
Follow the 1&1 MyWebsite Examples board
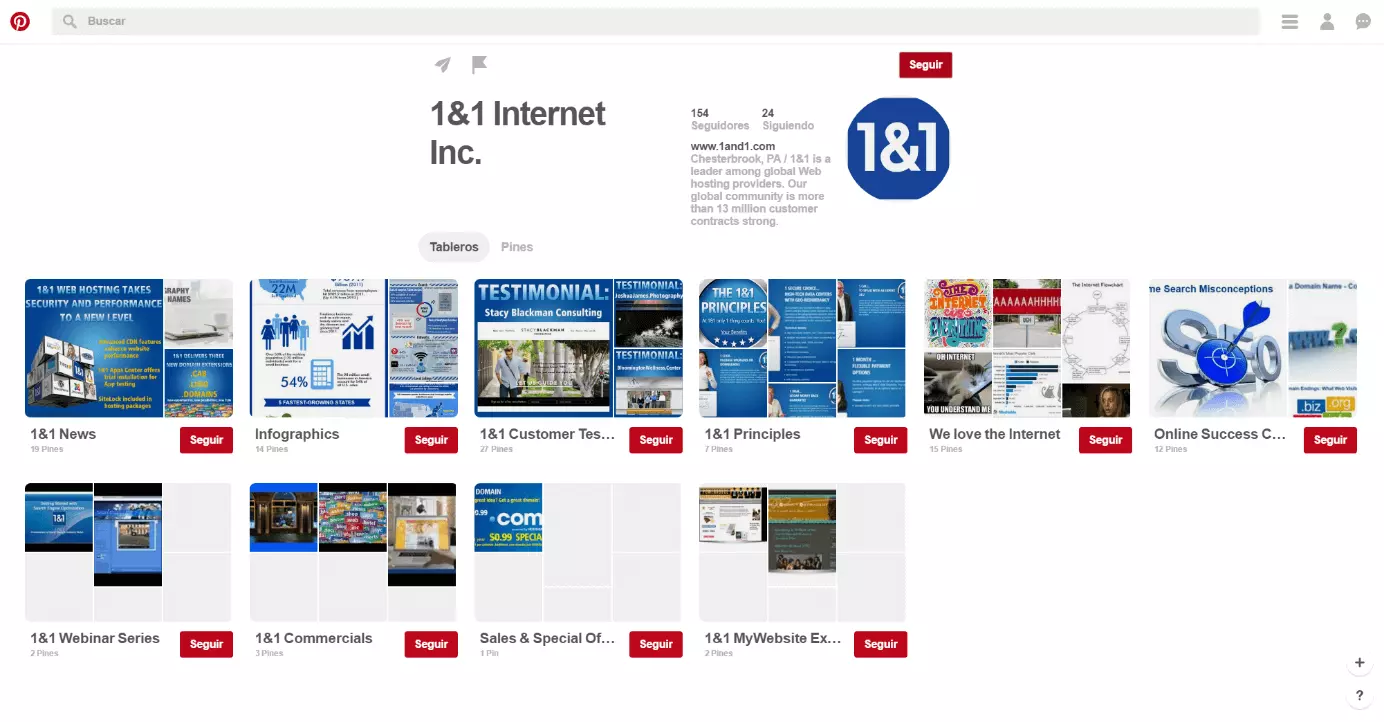tap(881, 644)
